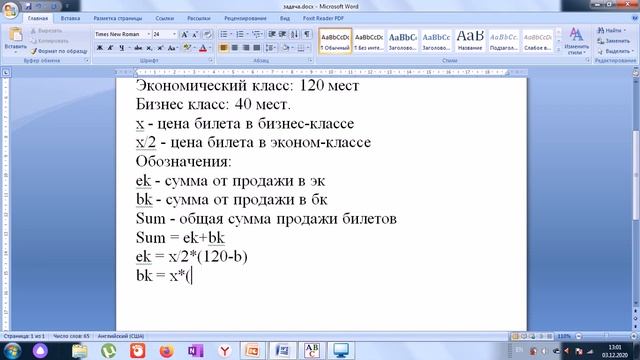Screen dimensions: 640x360
Task: Increase font size with the Grow Font icon
Action: (x=184, y=35)
